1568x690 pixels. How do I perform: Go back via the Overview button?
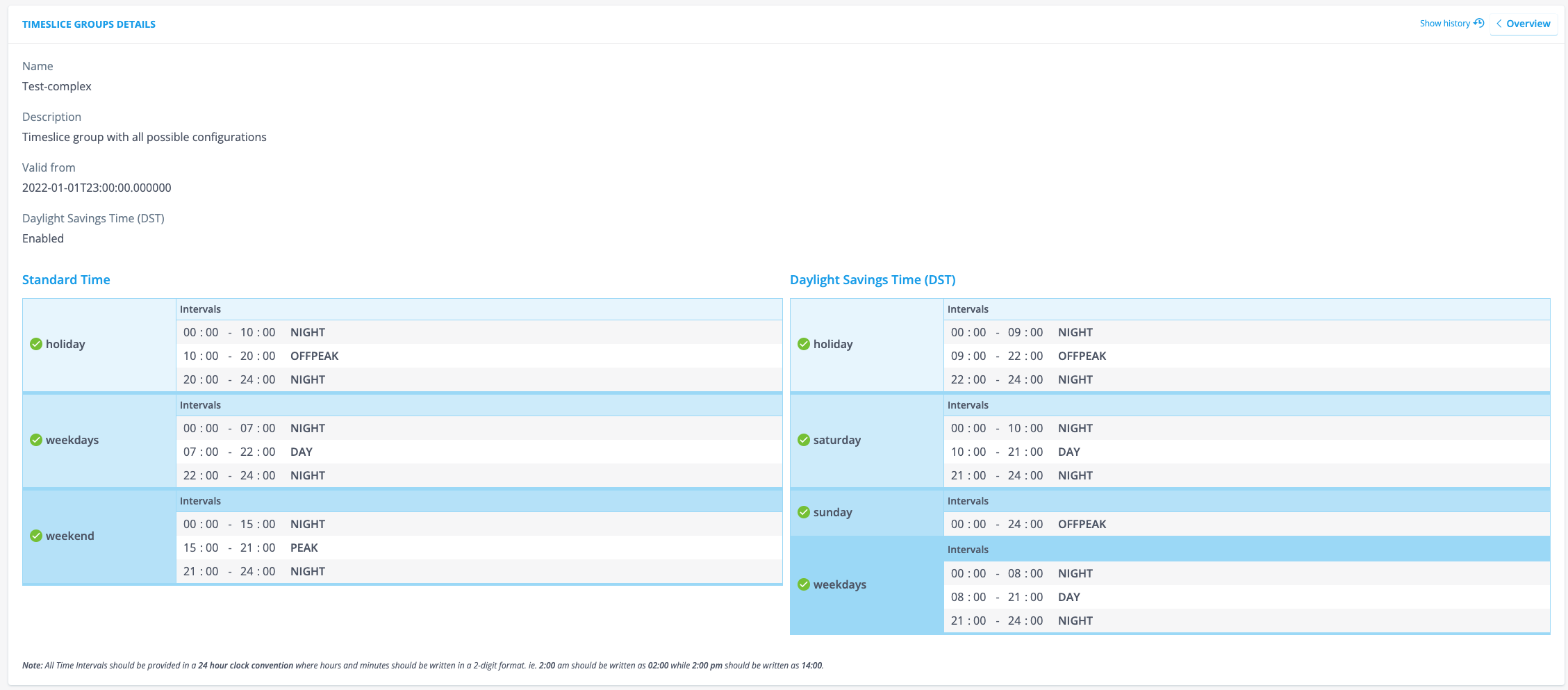(1524, 24)
